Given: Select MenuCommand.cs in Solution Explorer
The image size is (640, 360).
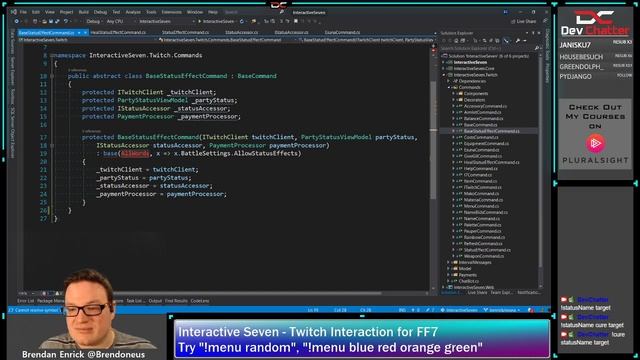Looking at the screenshot, I should tap(481, 206).
